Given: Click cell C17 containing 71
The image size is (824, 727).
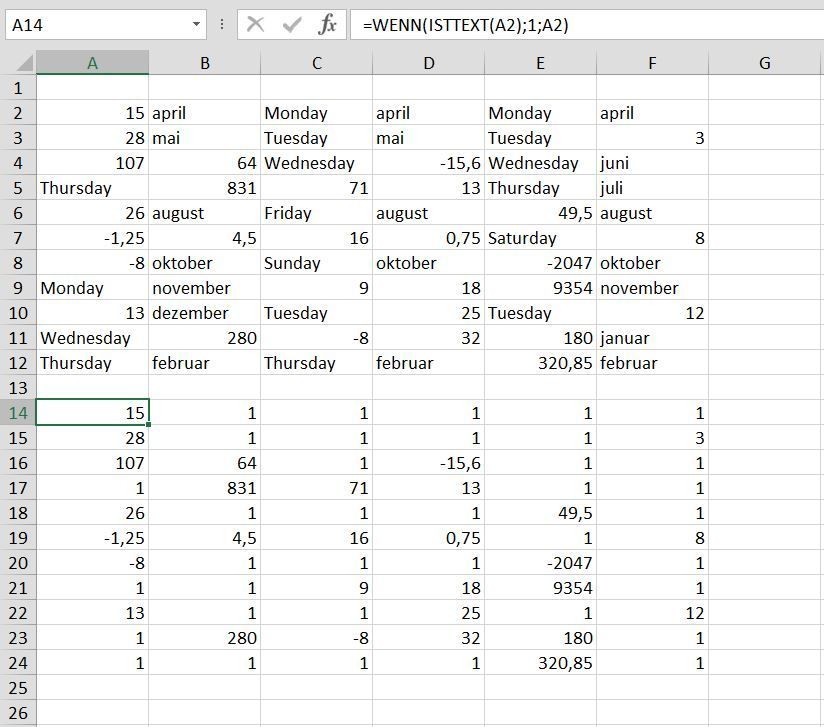Looking at the screenshot, I should pos(316,488).
